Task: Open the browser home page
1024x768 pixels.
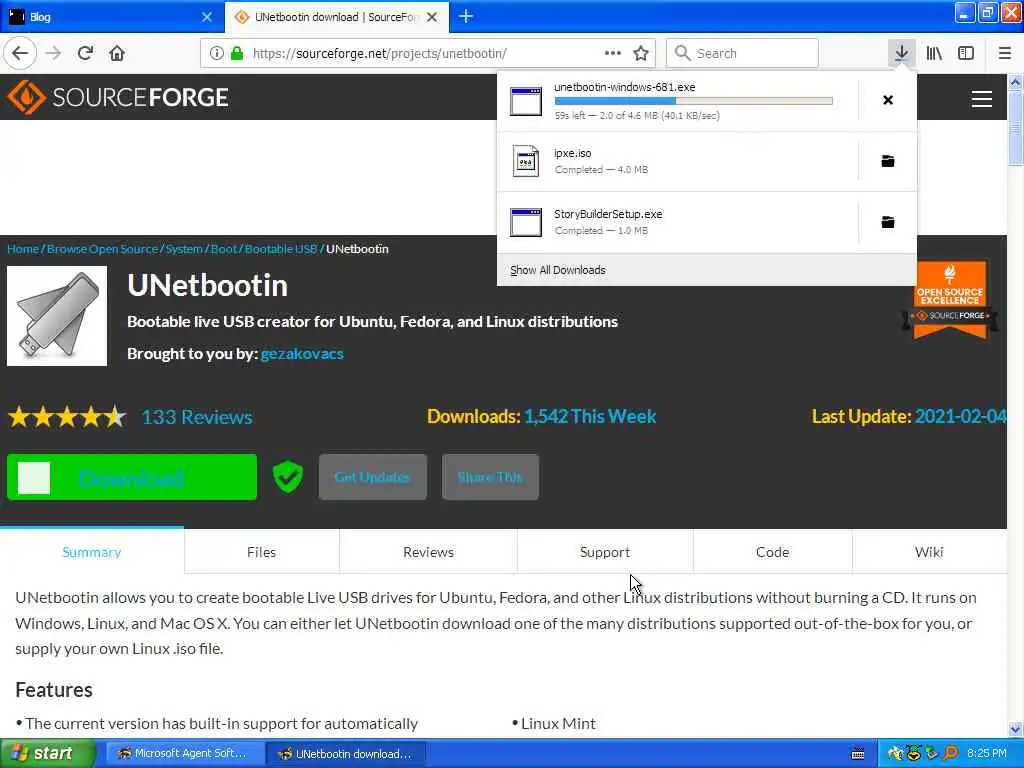Action: [117, 53]
